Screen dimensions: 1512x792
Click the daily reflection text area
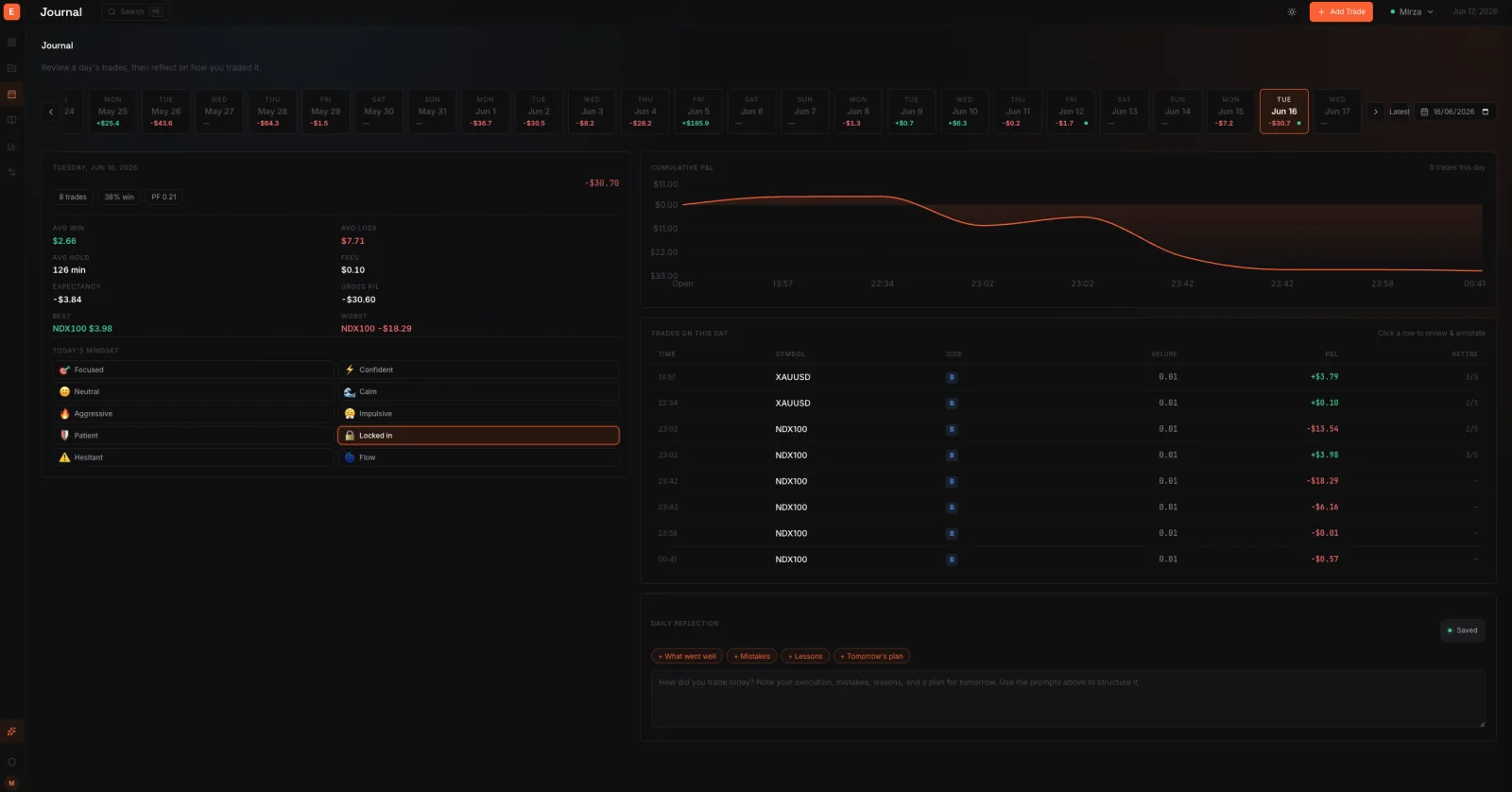pyautogui.click(x=1068, y=699)
